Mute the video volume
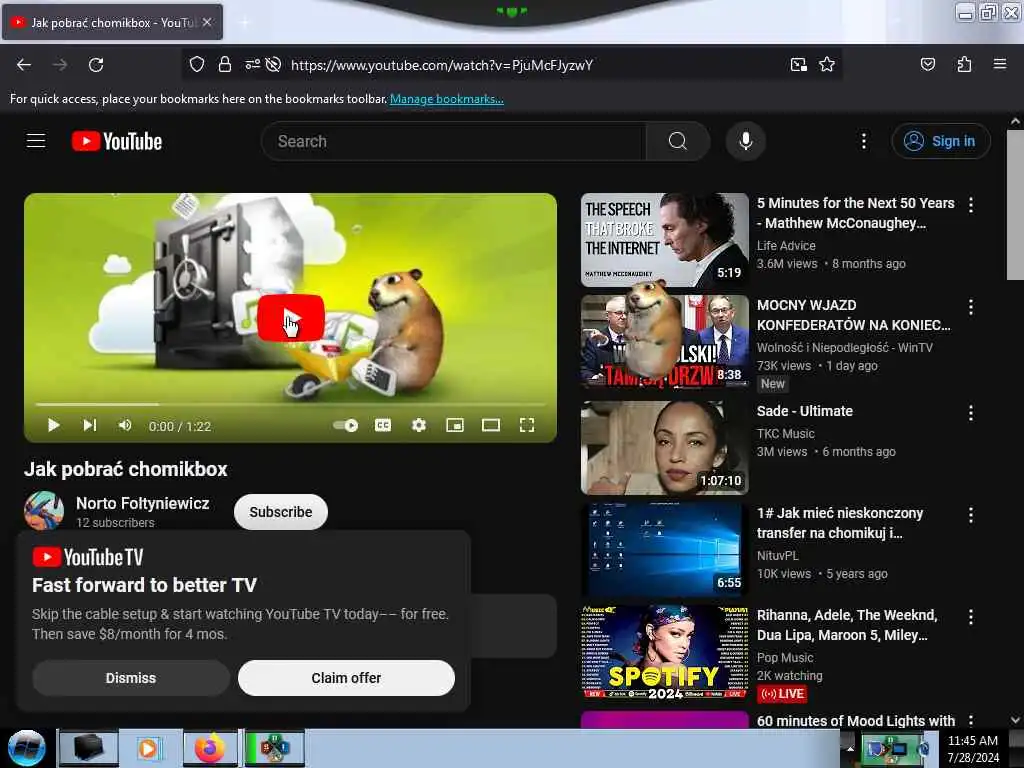Image resolution: width=1024 pixels, height=768 pixels. [125, 425]
